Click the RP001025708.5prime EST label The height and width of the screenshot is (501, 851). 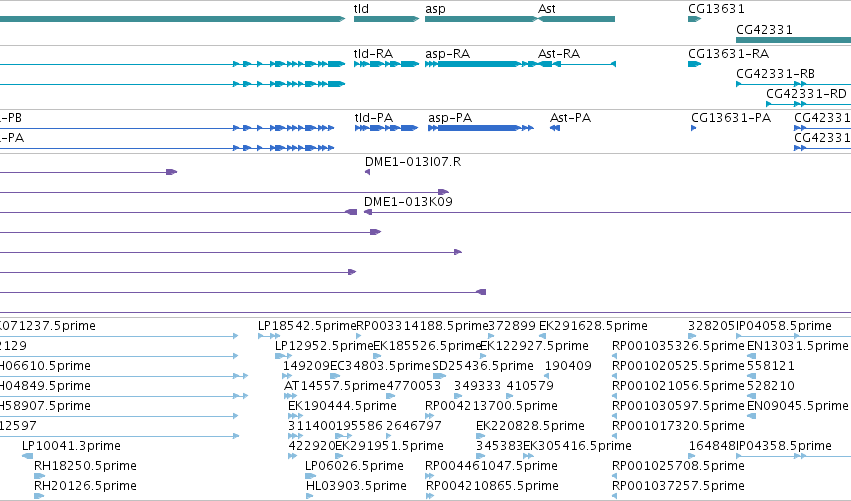(678, 465)
